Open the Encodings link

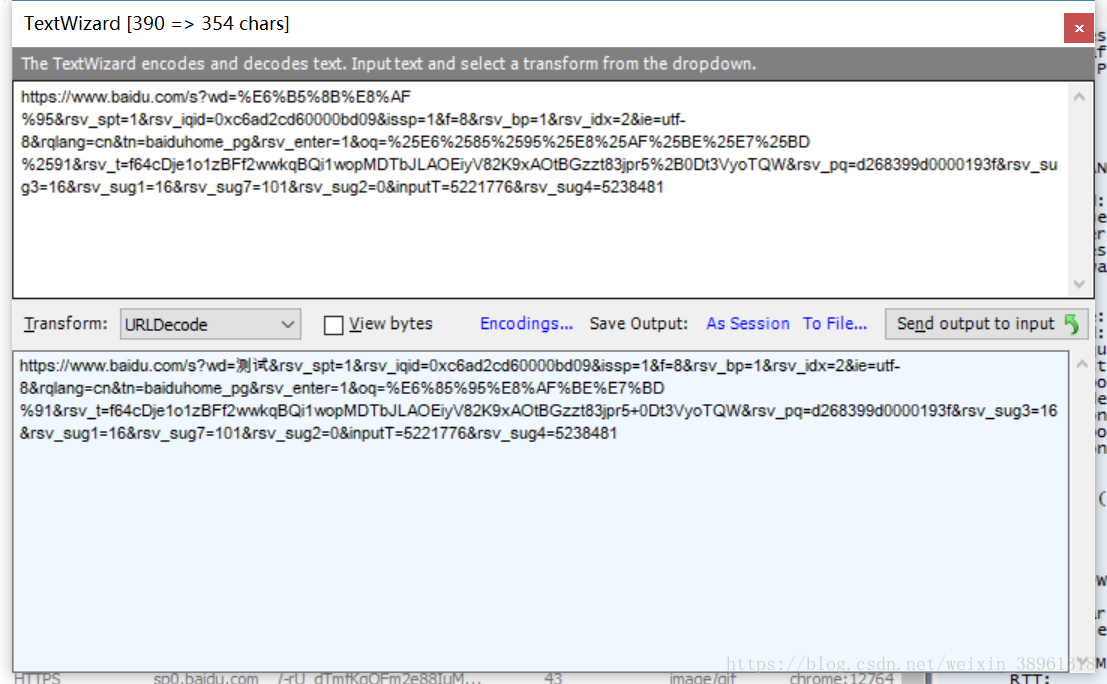pyautogui.click(x=526, y=323)
